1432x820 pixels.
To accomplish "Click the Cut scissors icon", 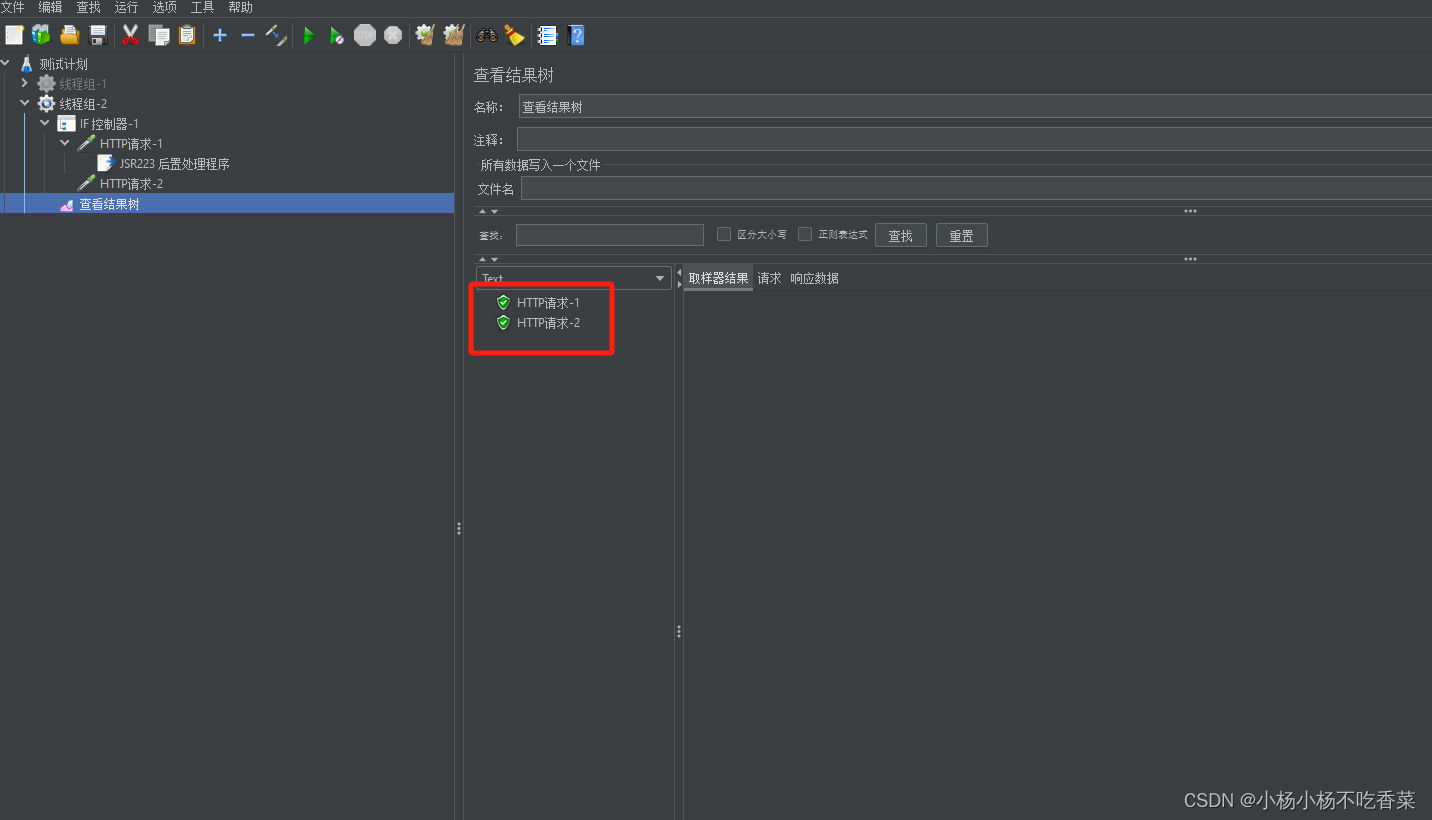I will (x=130, y=35).
